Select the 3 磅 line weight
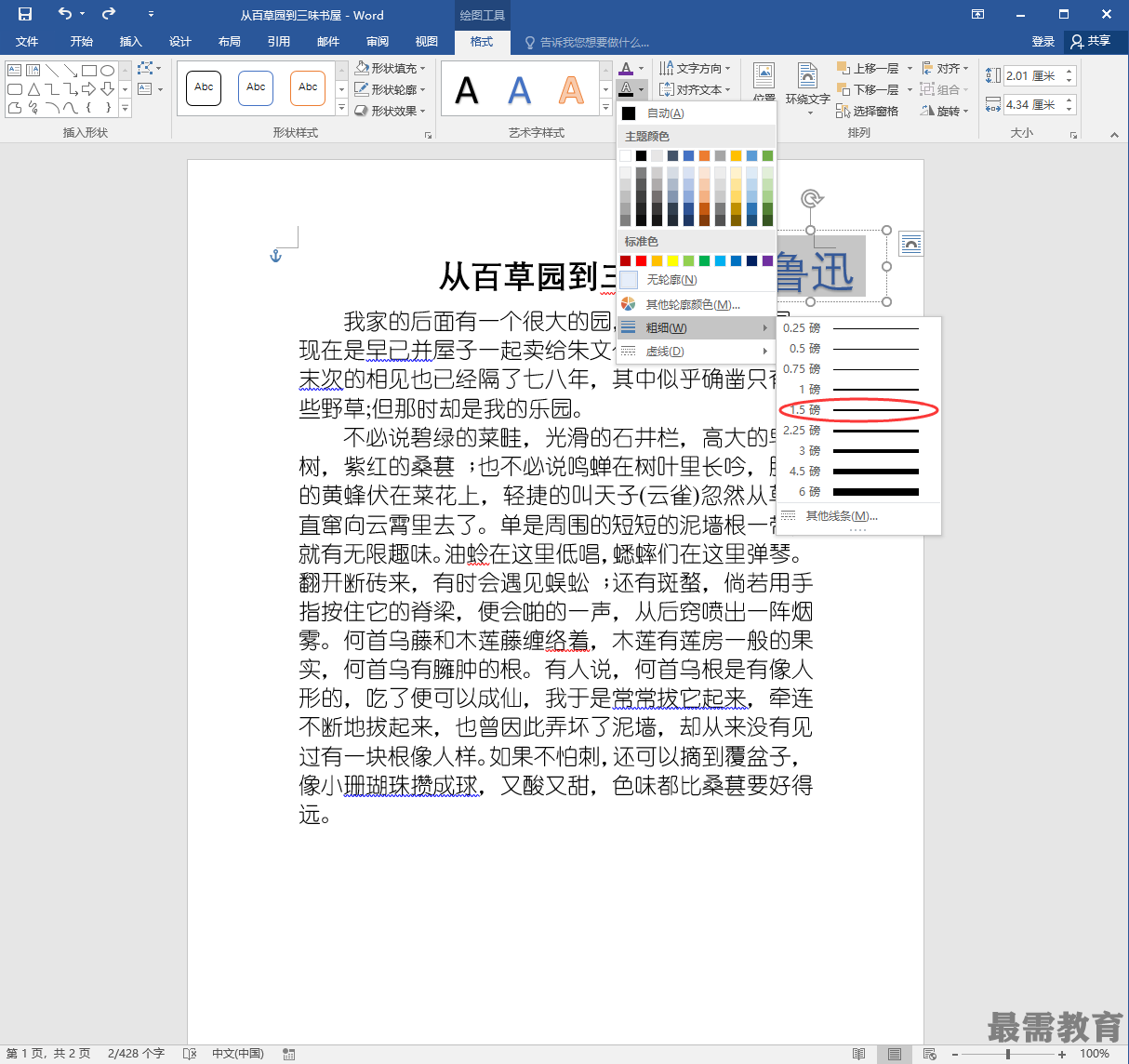Screen dimensions: 1129x1064 (x=858, y=450)
